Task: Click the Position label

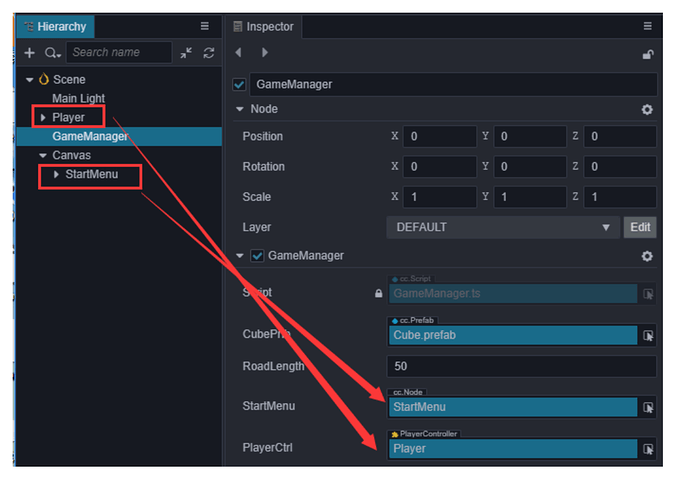Action: tap(263, 136)
